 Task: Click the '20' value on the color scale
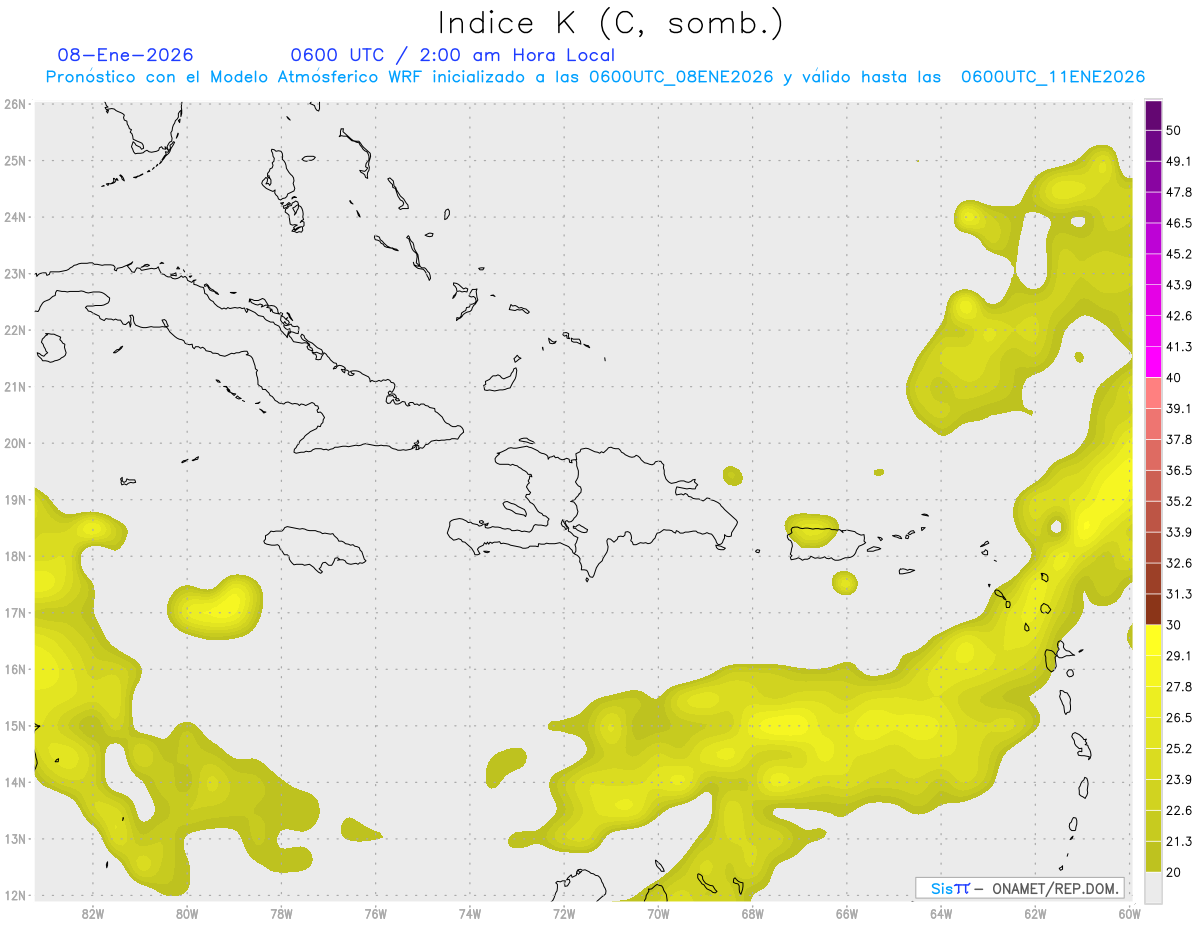click(1174, 872)
